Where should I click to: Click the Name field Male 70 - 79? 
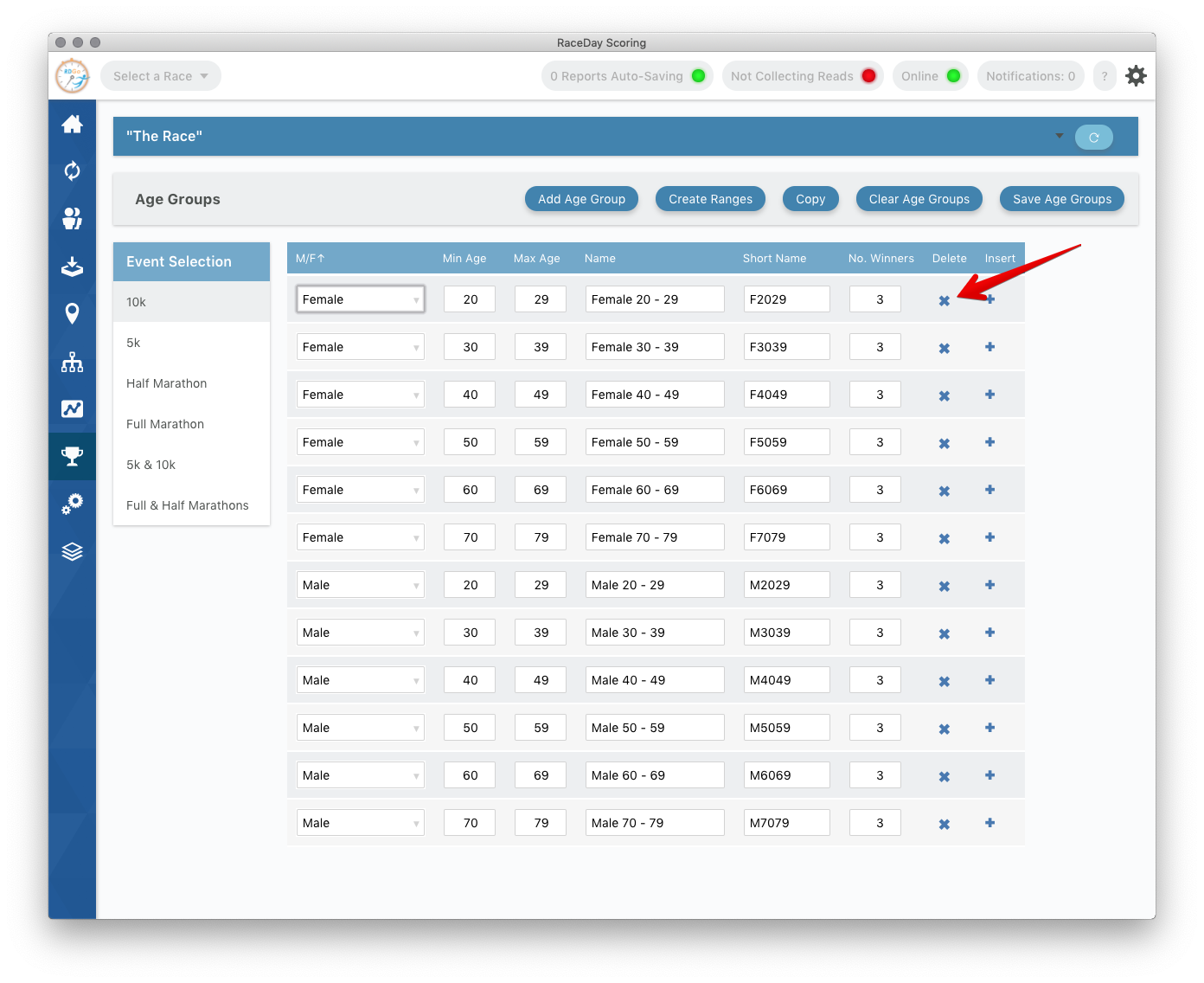click(655, 823)
